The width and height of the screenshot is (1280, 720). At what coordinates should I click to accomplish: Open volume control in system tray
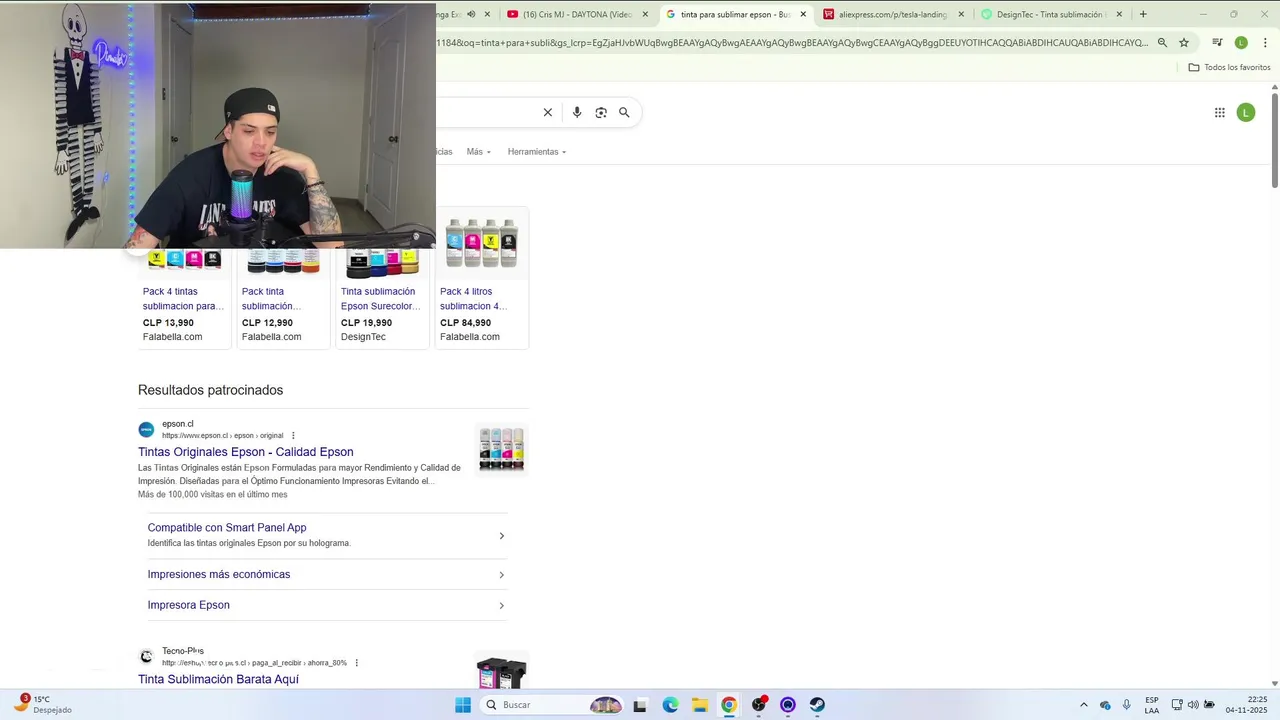click(x=1193, y=705)
